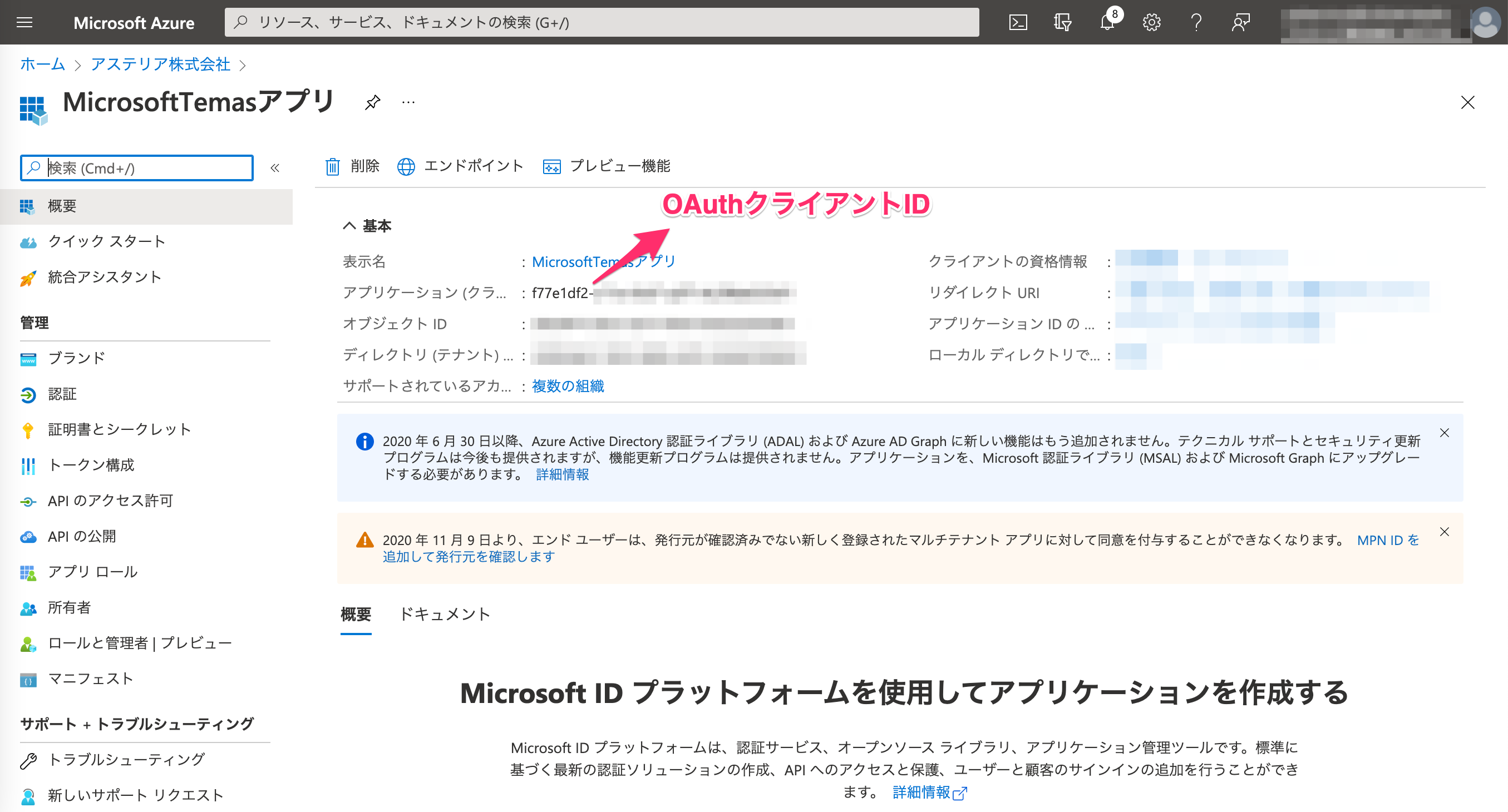
Task: Click the 削除 trash button
Action: click(352, 166)
